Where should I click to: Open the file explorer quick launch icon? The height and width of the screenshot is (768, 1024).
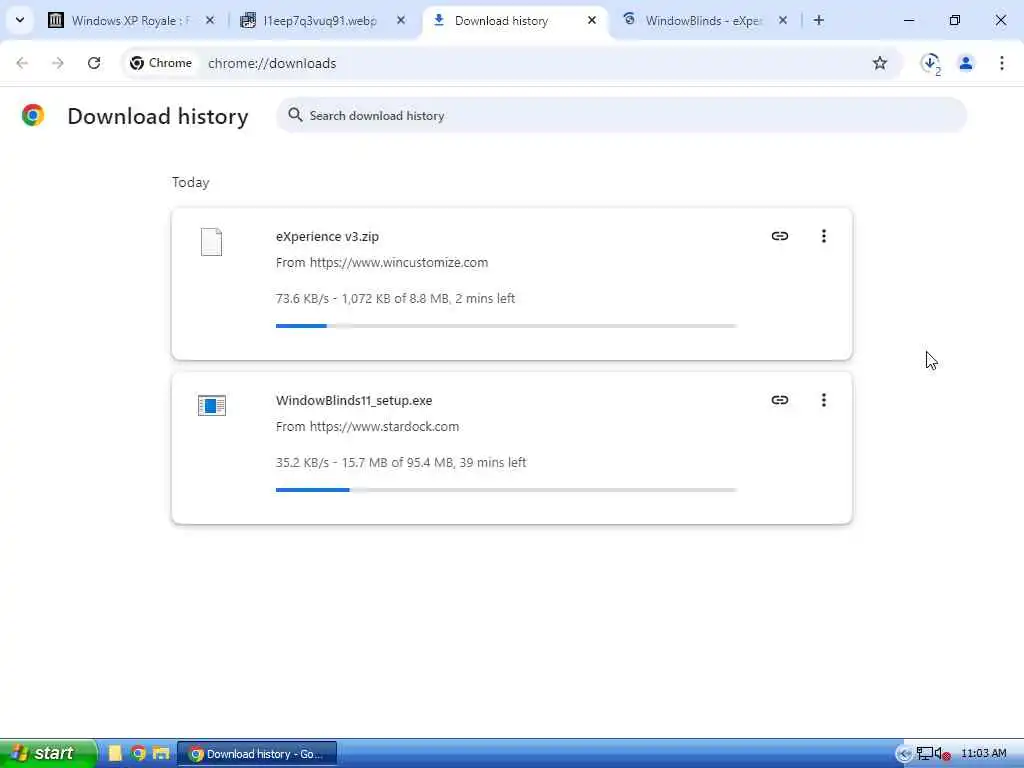(161, 754)
